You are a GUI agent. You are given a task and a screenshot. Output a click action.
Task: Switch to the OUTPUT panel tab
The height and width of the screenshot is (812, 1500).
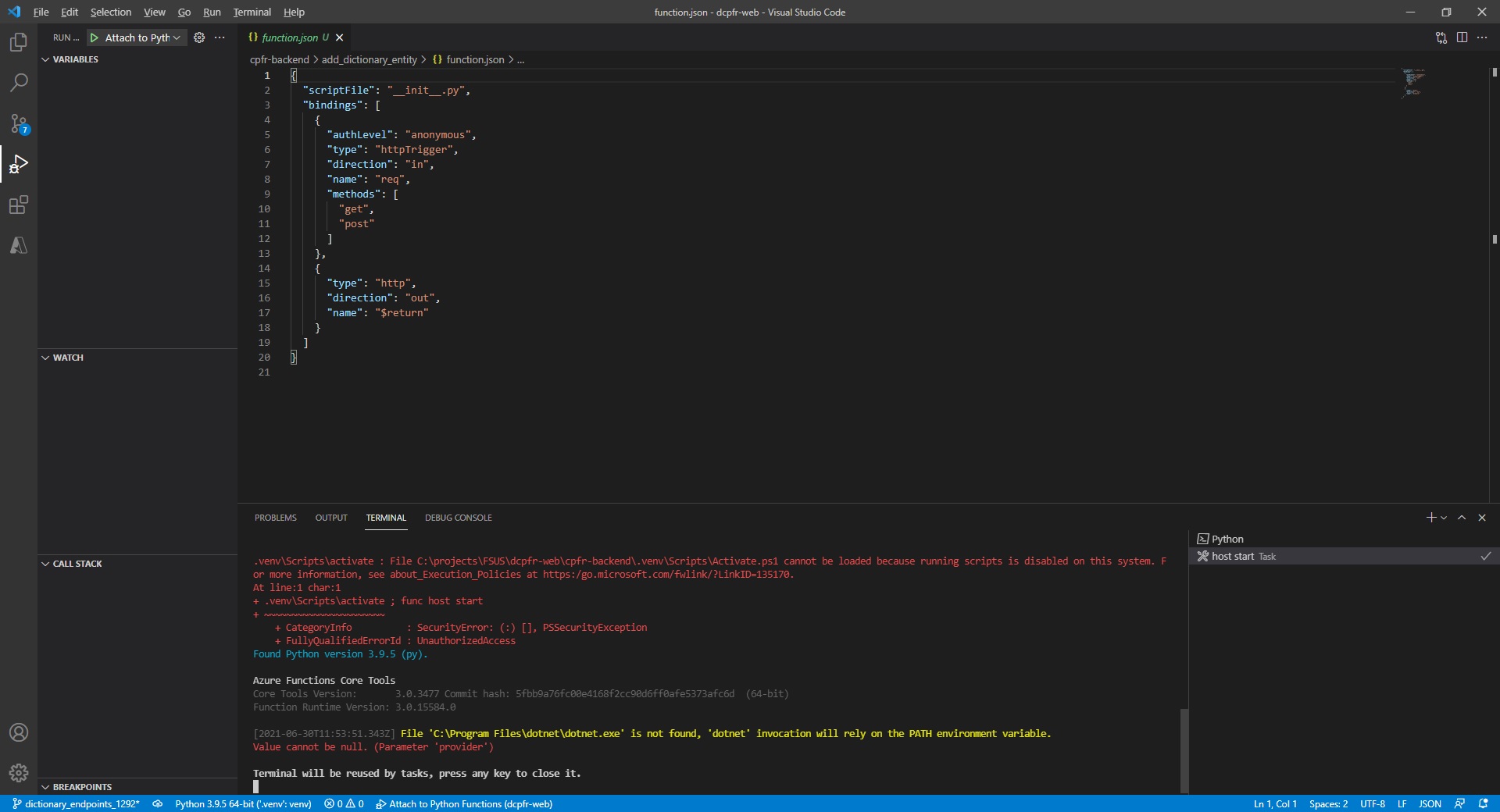[x=331, y=518]
